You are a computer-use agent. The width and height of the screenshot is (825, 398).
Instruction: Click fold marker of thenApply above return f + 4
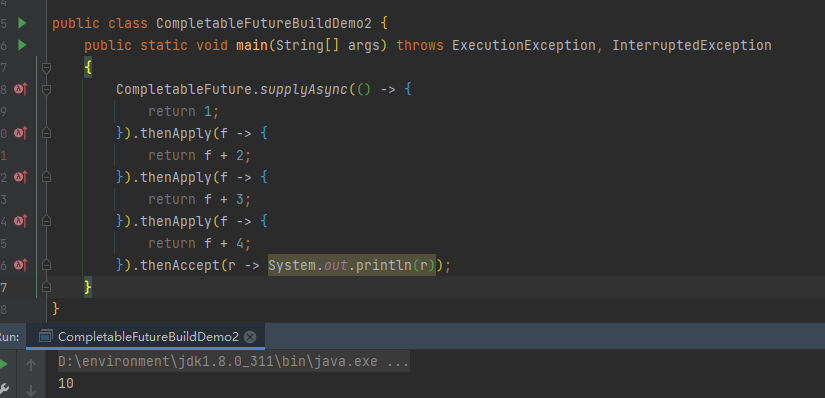(46, 221)
